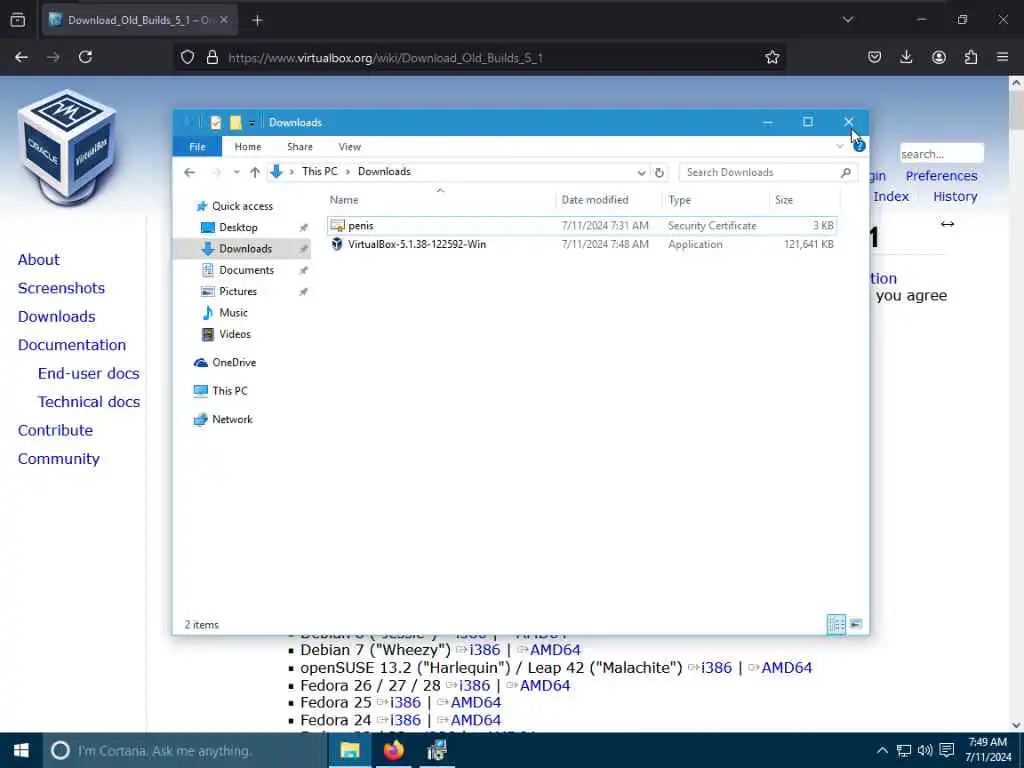
Task: Select Documents in navigation pane
Action: pyautogui.click(x=246, y=270)
